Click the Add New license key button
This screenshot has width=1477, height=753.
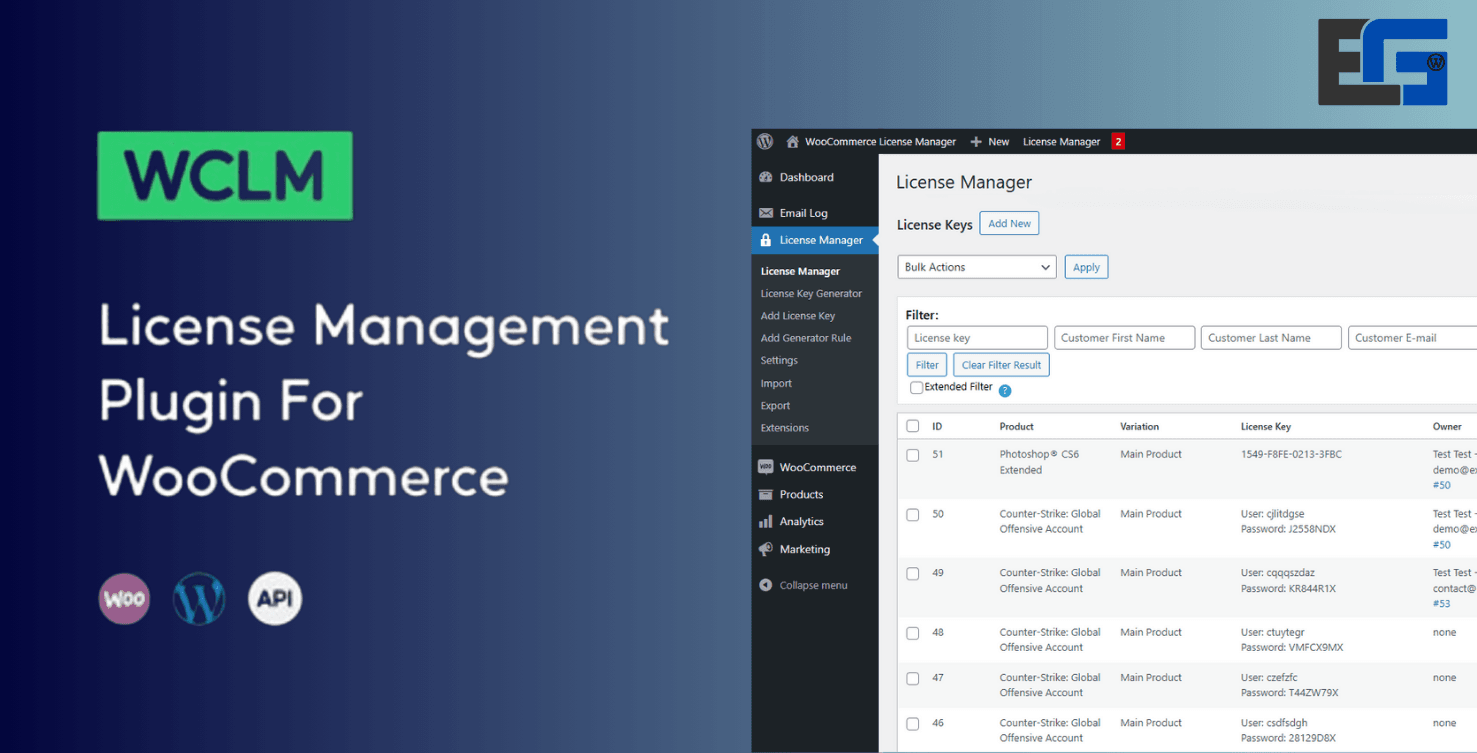[1009, 224]
